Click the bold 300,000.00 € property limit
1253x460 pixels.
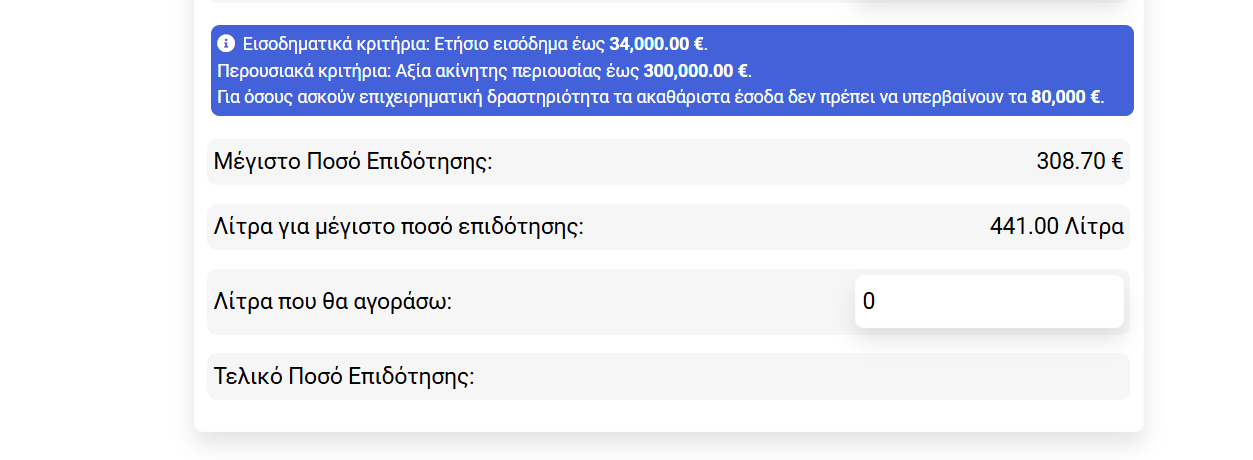click(x=696, y=71)
